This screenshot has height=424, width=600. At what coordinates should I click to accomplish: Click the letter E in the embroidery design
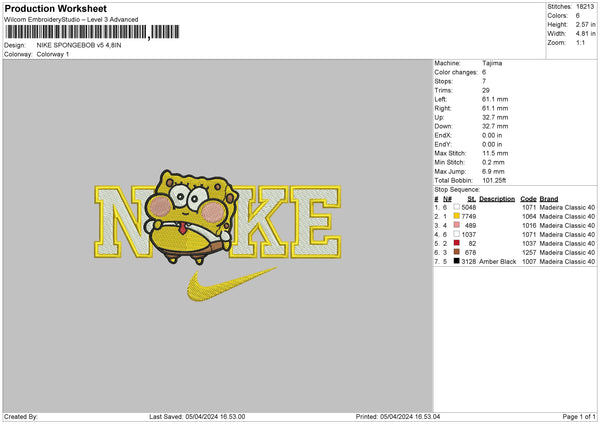click(316, 222)
